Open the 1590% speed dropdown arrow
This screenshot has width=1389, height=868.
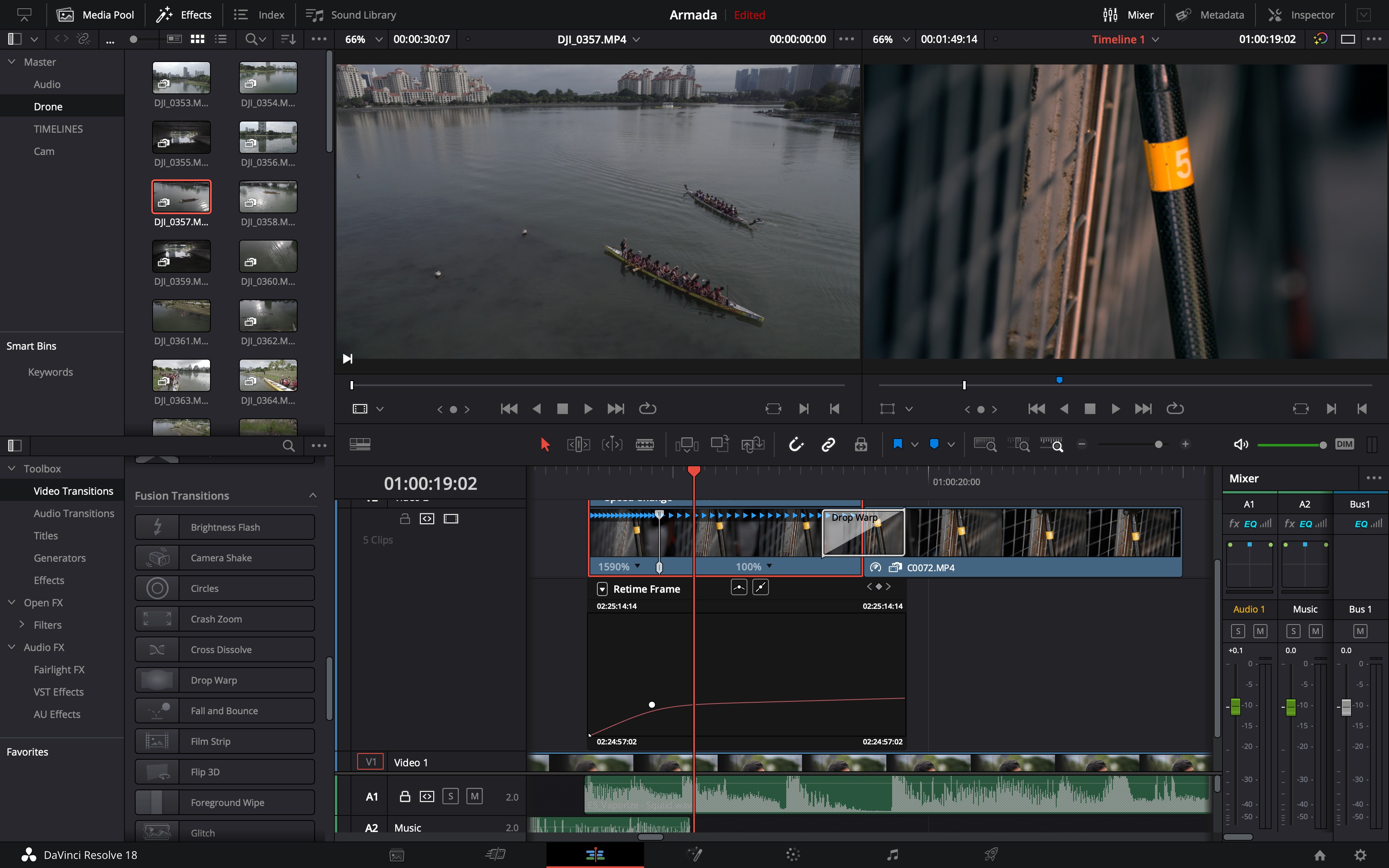[638, 566]
